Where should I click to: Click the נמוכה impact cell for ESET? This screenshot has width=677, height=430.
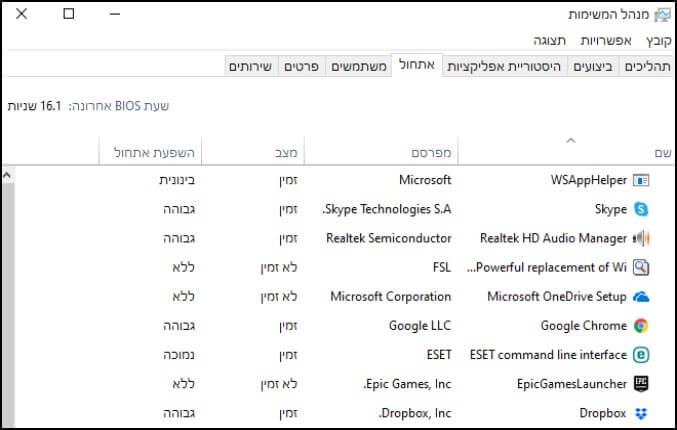point(179,355)
